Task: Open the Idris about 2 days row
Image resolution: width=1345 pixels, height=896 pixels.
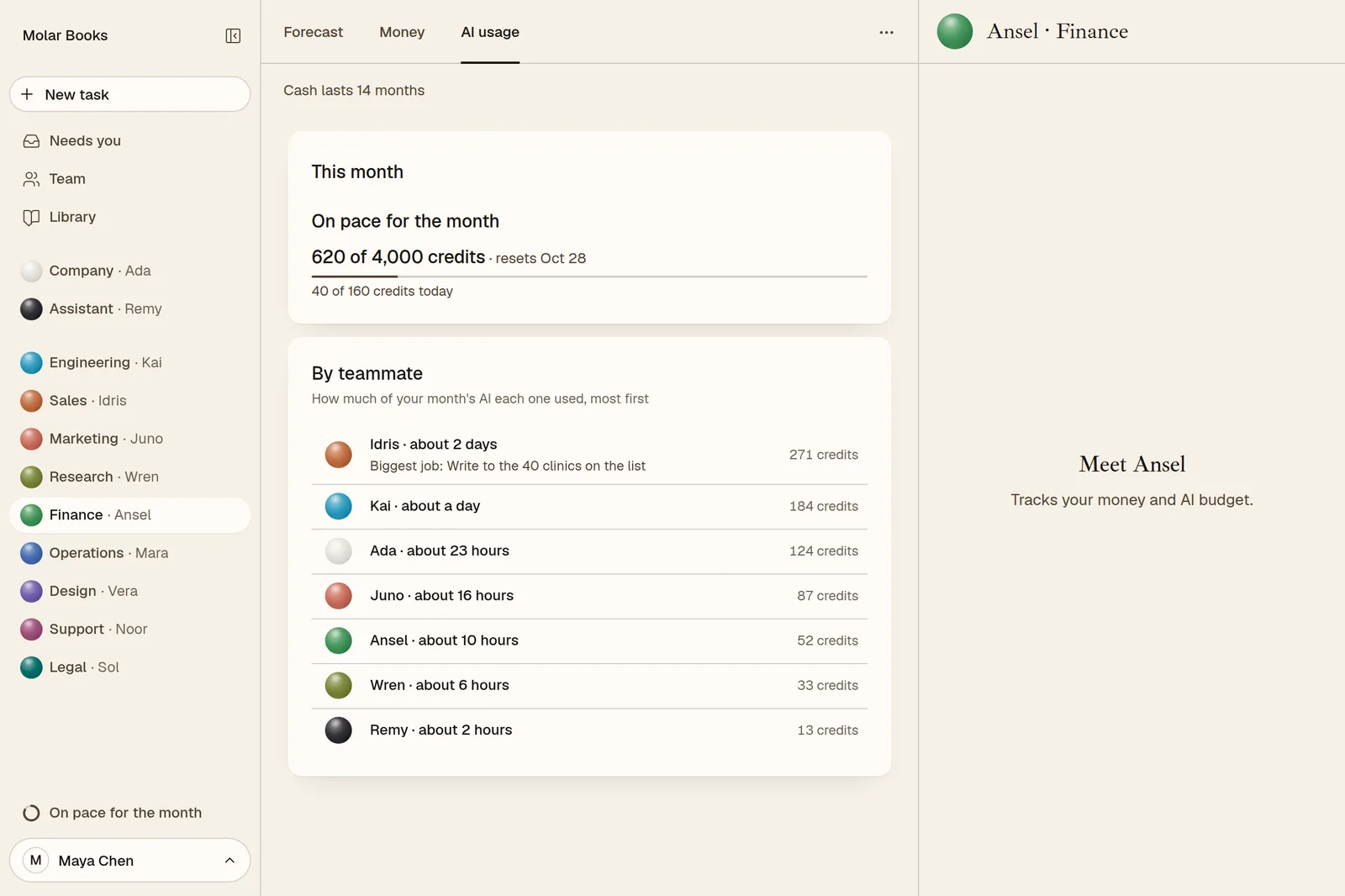Action: pyautogui.click(x=589, y=455)
